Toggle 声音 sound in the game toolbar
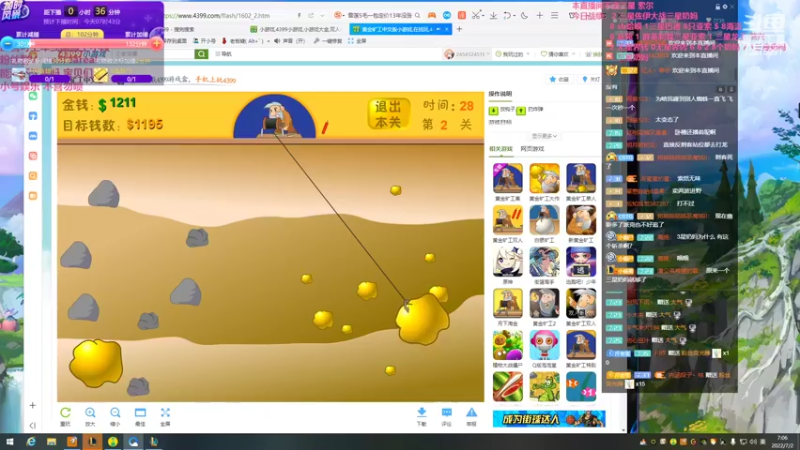Viewport: 800px width, 450px height. [x=289, y=41]
